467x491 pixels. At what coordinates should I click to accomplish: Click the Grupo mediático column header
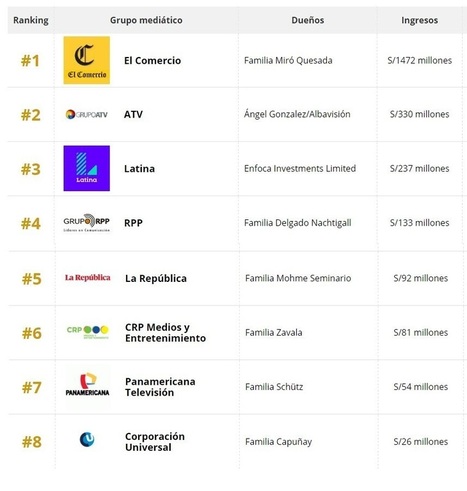pos(146,20)
